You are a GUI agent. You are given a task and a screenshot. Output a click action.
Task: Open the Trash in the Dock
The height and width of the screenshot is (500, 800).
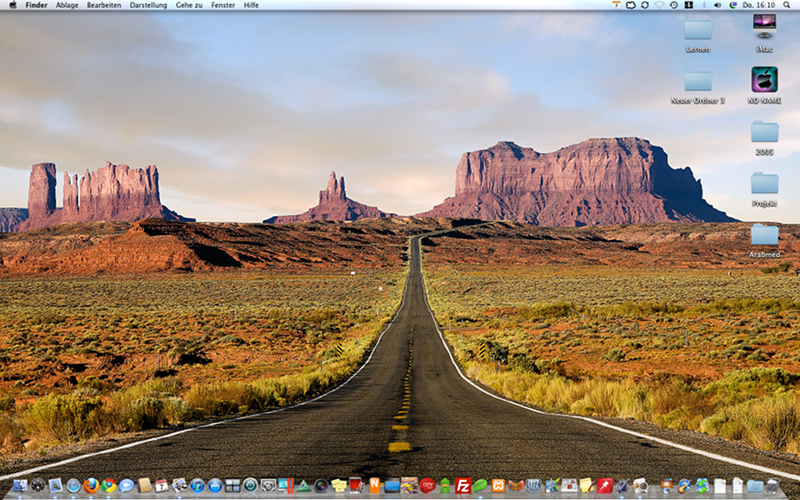tap(773, 486)
